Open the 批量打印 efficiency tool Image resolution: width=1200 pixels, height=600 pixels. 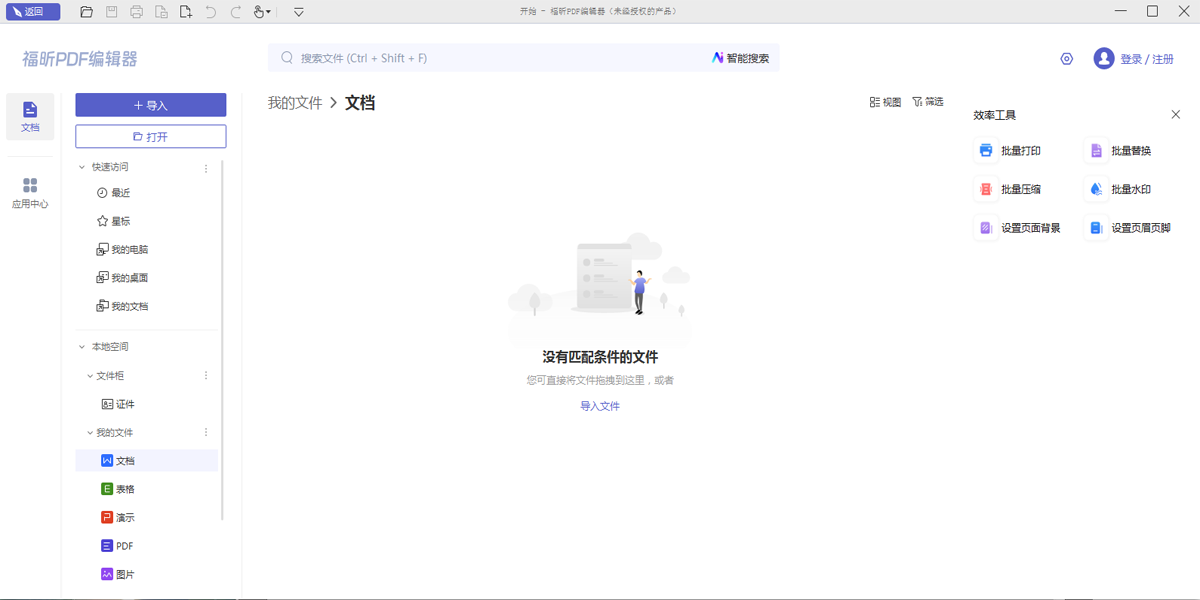(1018, 150)
